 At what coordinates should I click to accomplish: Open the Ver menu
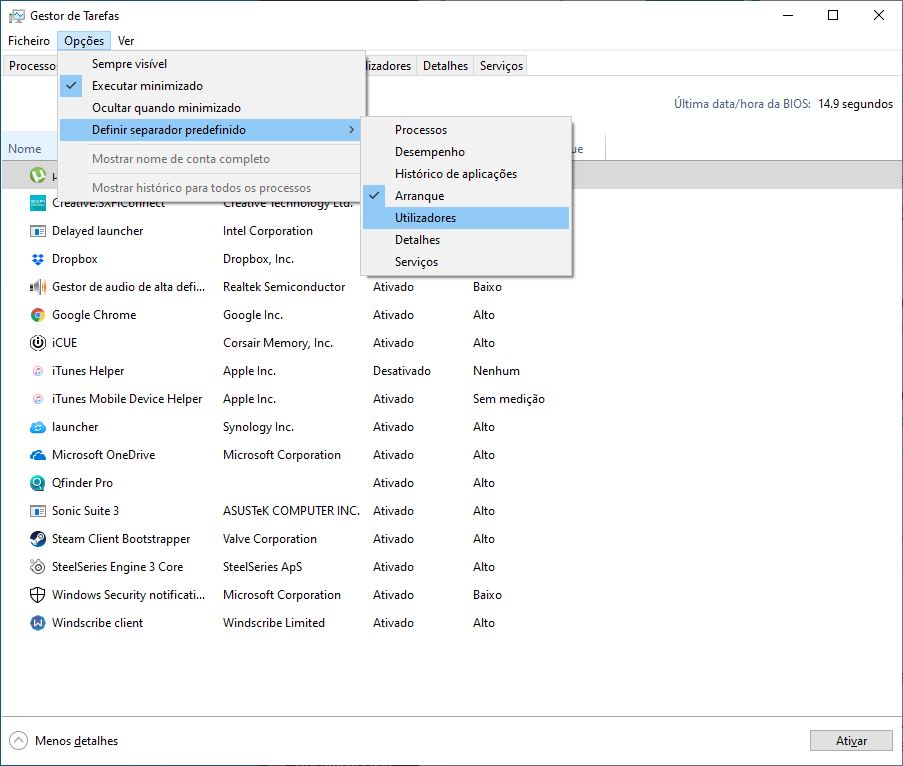pyautogui.click(x=126, y=41)
